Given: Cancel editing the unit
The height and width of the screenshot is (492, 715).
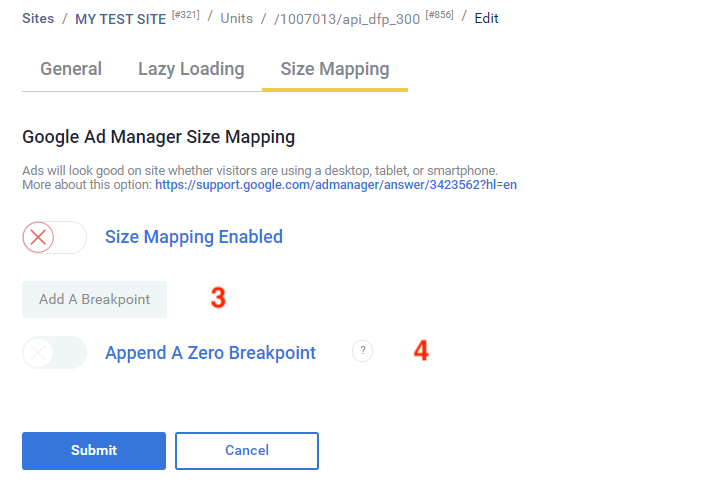Looking at the screenshot, I should click(x=247, y=451).
